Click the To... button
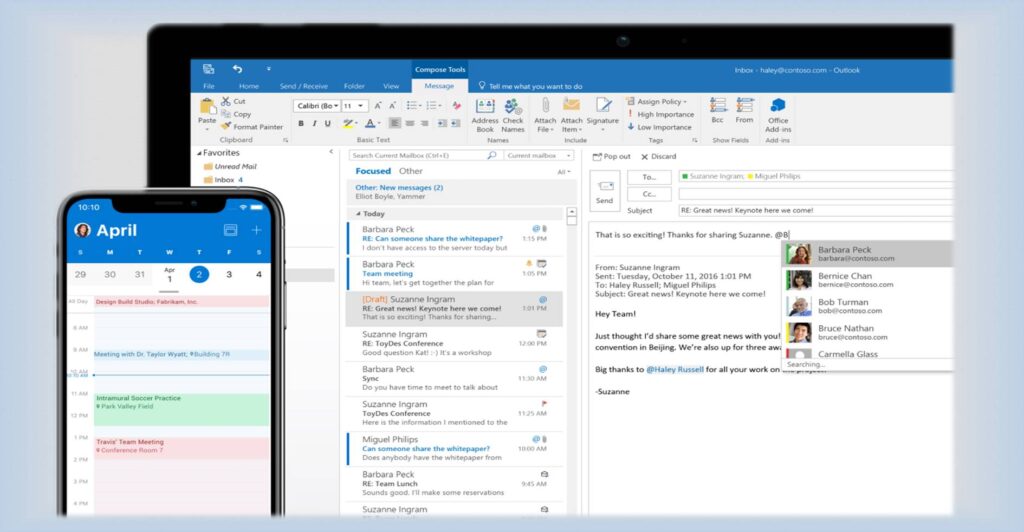 pos(649,177)
